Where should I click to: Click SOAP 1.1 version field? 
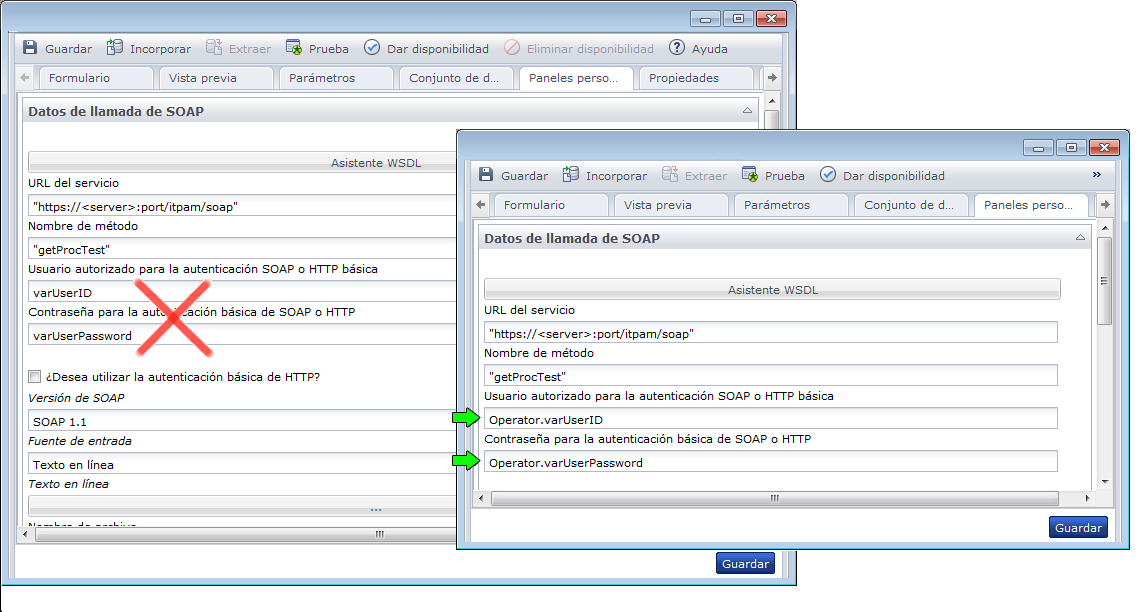(242, 421)
